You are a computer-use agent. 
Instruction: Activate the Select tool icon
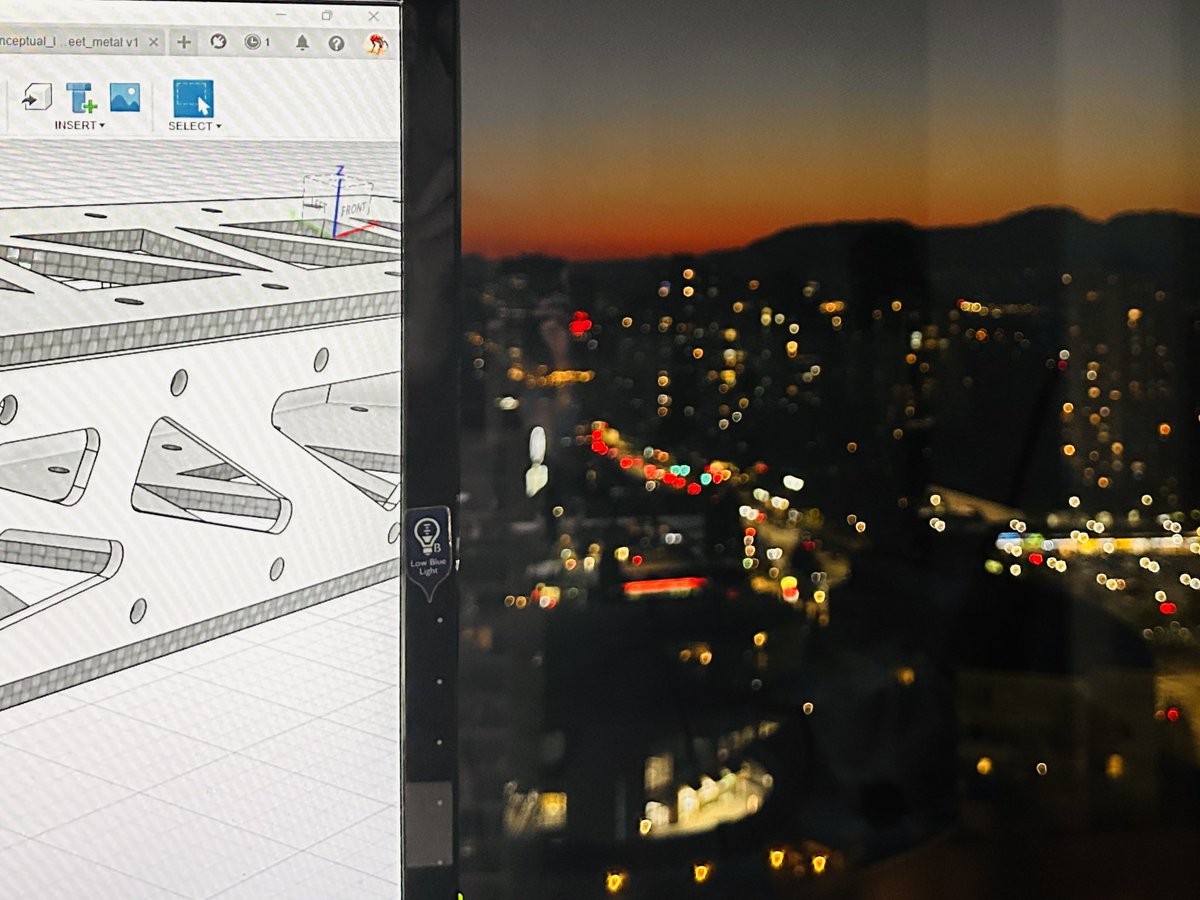(193, 99)
